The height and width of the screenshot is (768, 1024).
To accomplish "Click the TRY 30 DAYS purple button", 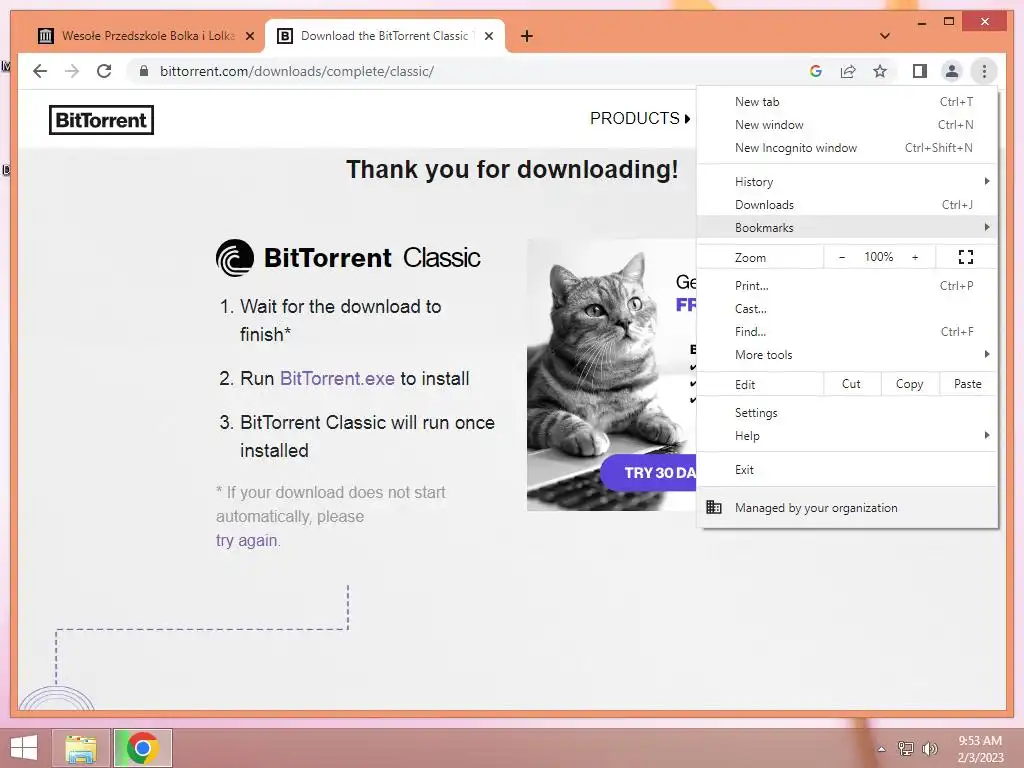I will point(648,473).
